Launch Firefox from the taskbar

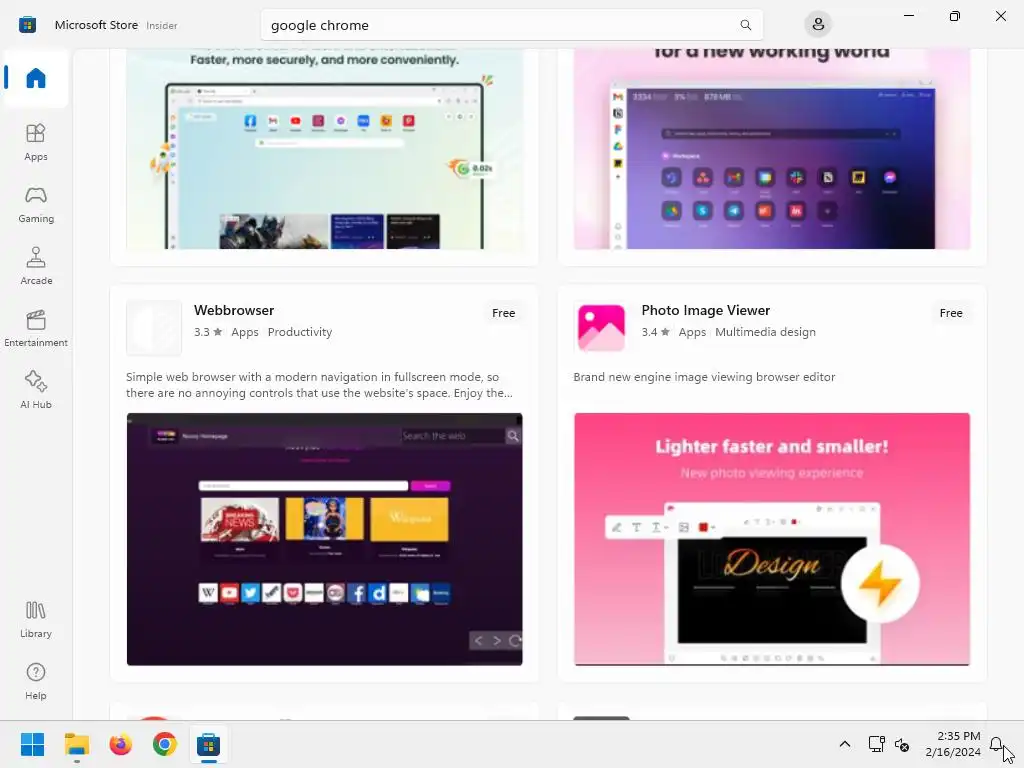(121, 744)
